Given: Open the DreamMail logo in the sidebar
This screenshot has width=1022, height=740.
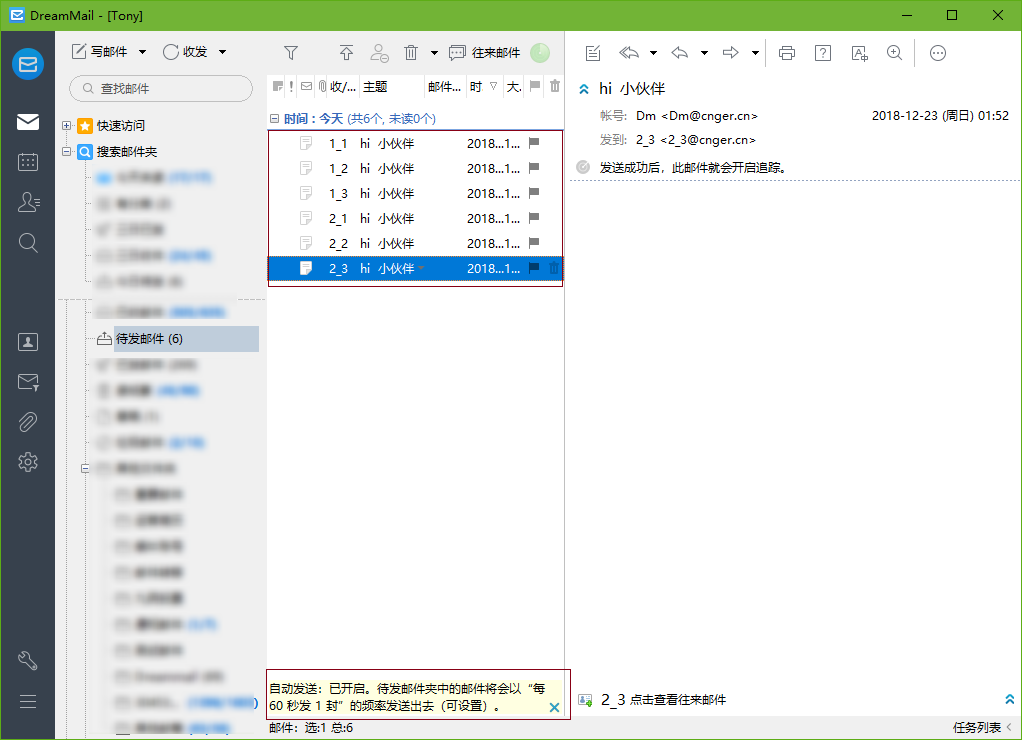Looking at the screenshot, I should pos(28,64).
